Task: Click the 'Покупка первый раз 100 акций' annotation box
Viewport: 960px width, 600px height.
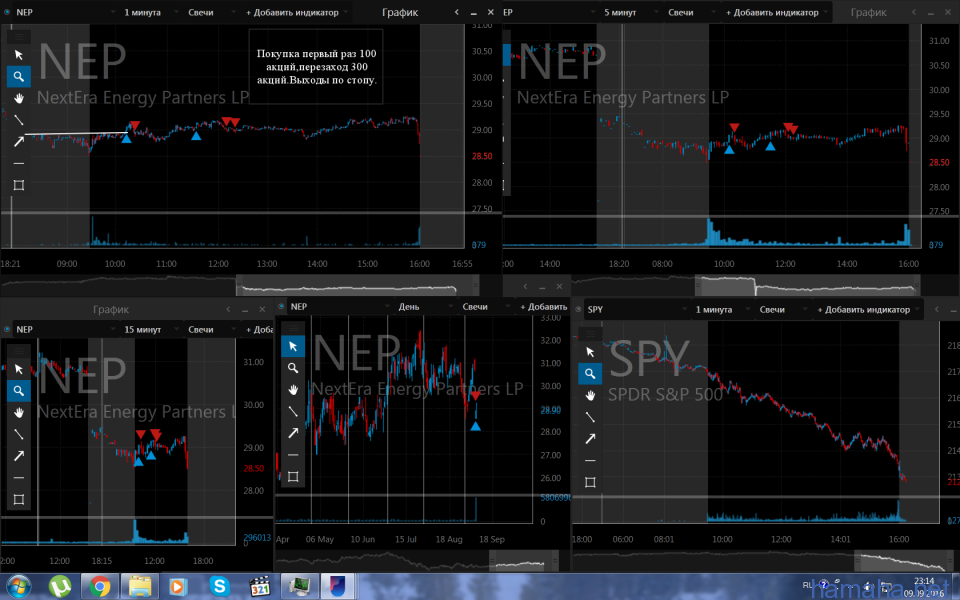Action: 316,67
